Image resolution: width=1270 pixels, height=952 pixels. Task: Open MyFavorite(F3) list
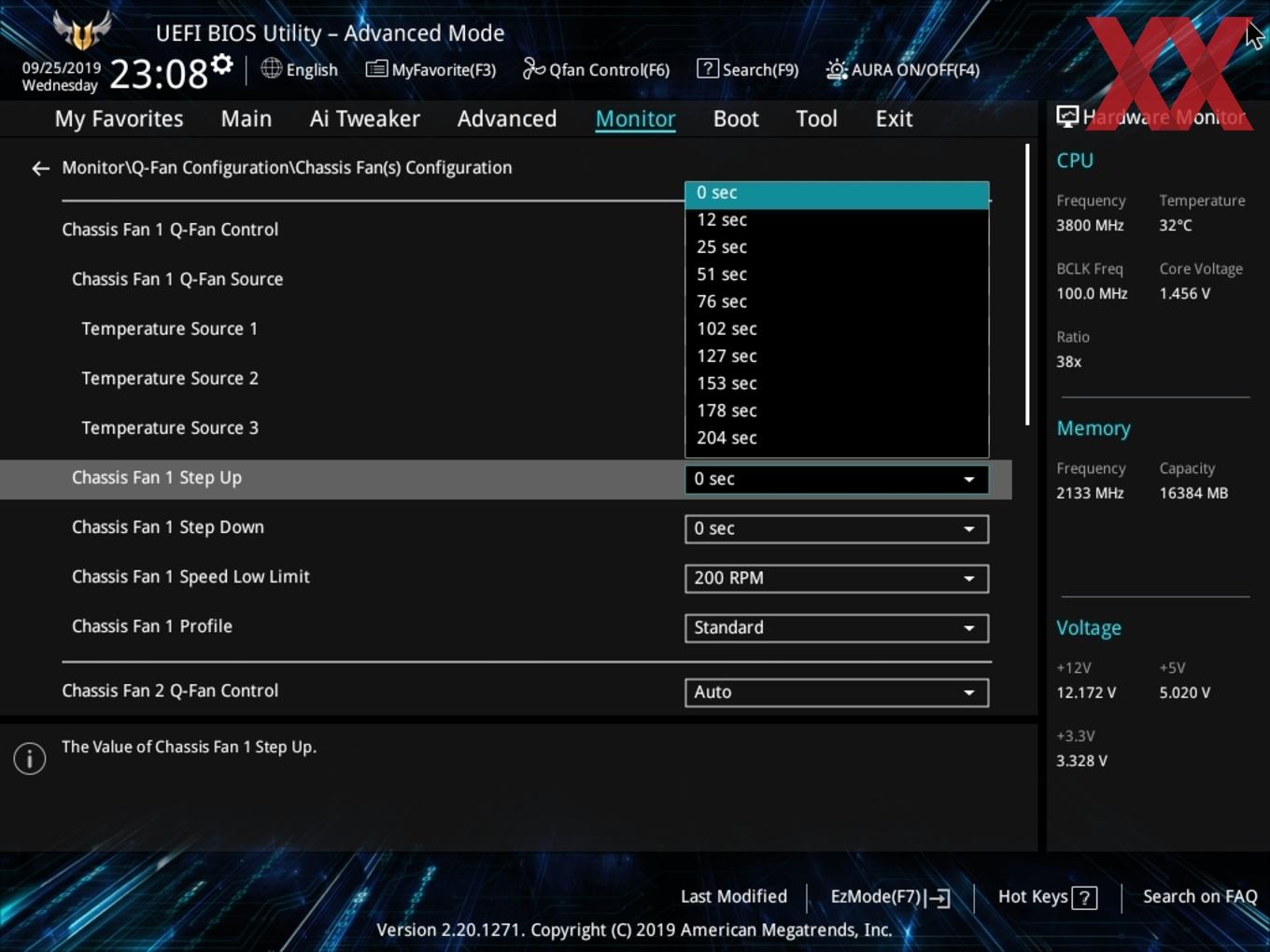click(x=430, y=69)
